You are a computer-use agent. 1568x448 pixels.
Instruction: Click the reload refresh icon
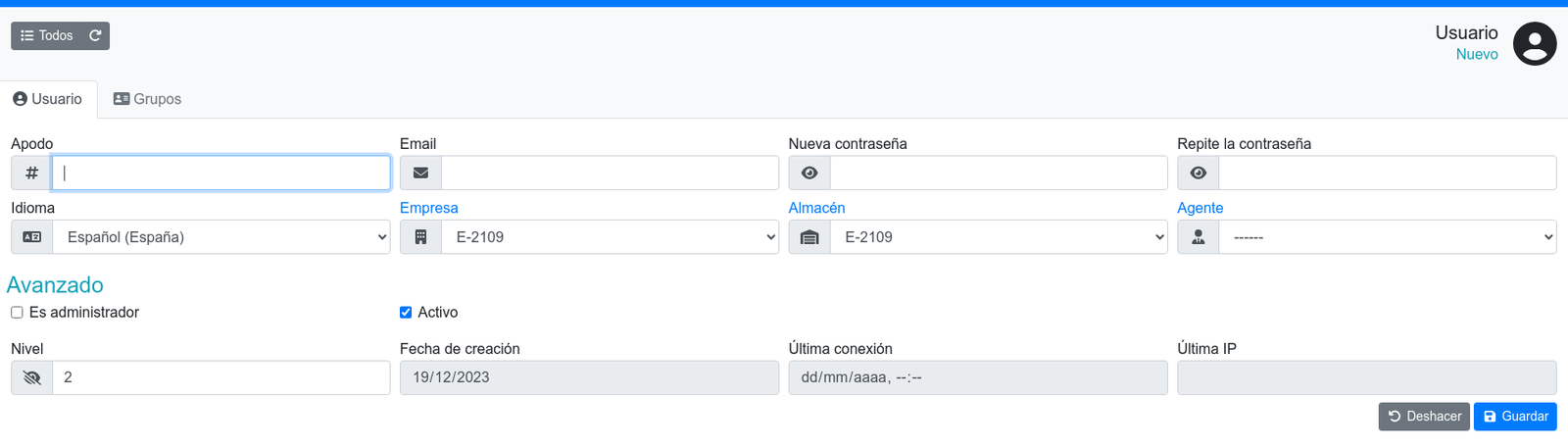pyautogui.click(x=95, y=35)
